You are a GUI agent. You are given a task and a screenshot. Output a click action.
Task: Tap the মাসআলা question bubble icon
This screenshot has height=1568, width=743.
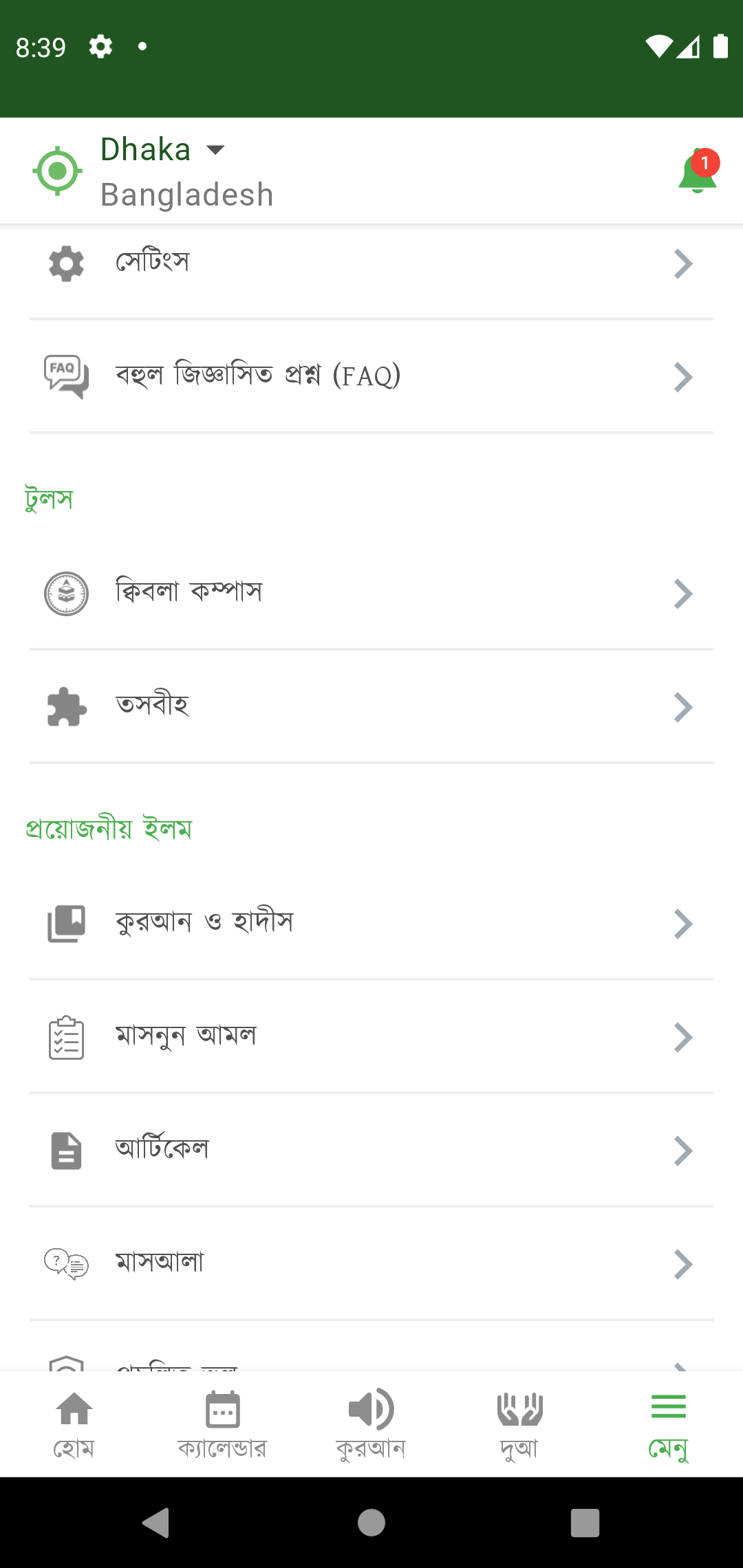[x=67, y=1264]
